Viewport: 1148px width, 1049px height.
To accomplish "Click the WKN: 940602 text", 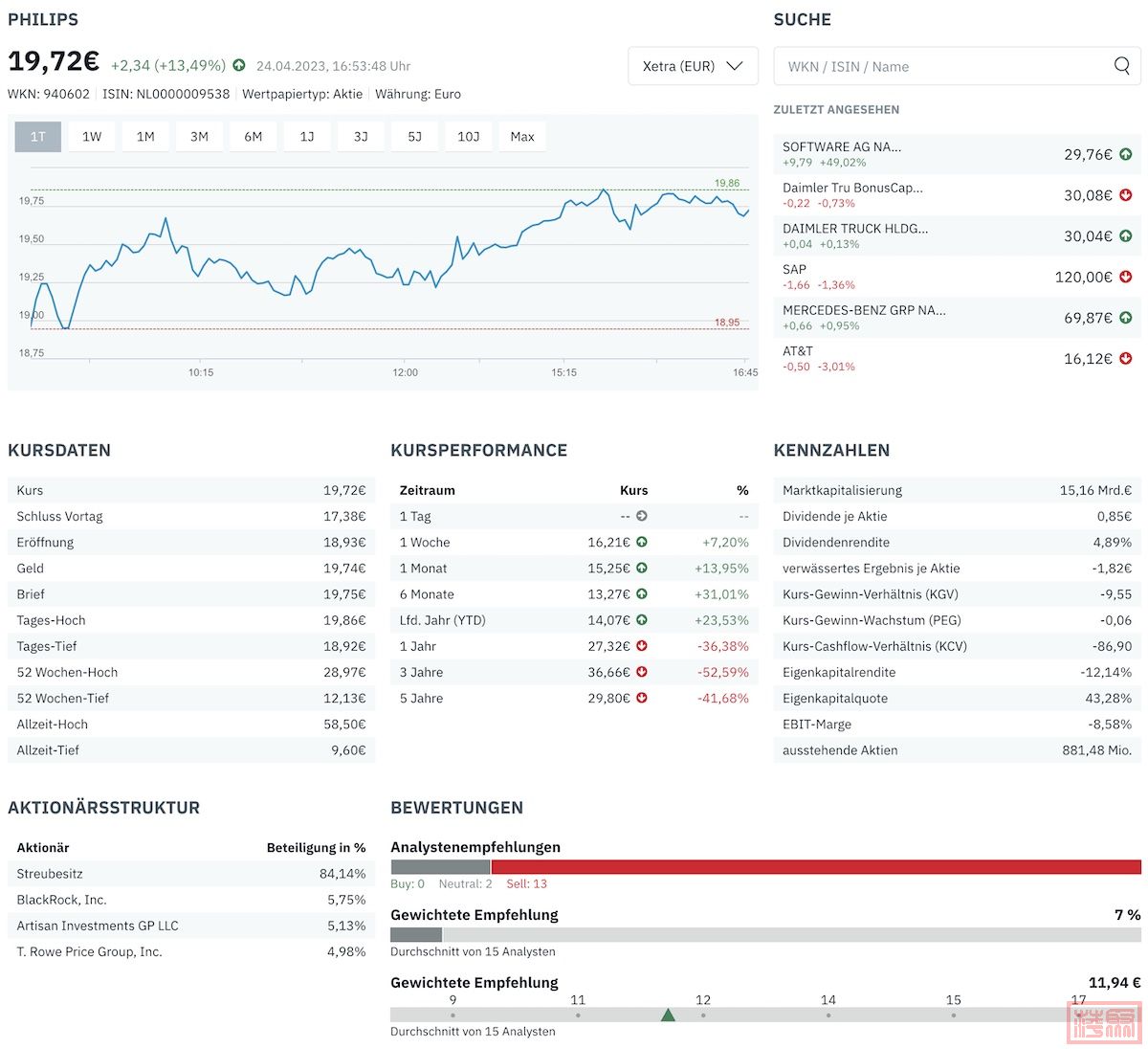I will (x=49, y=94).
